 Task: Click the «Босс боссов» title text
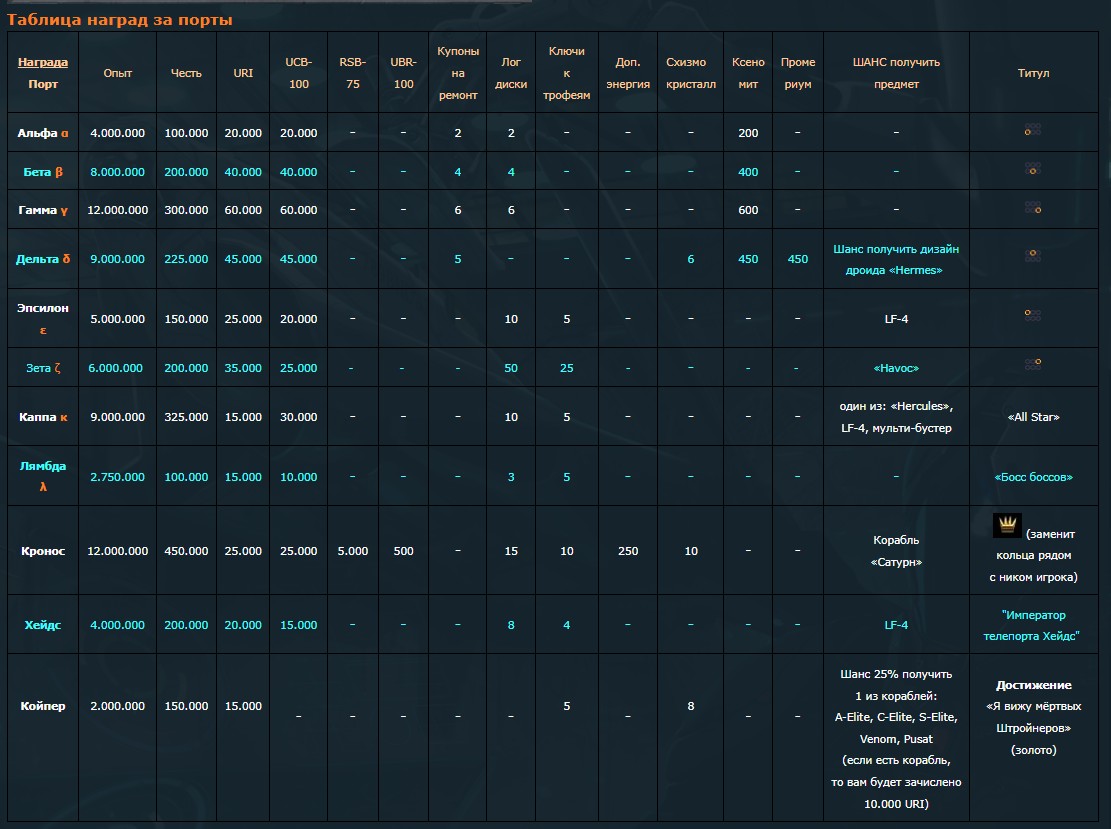click(x=1033, y=477)
